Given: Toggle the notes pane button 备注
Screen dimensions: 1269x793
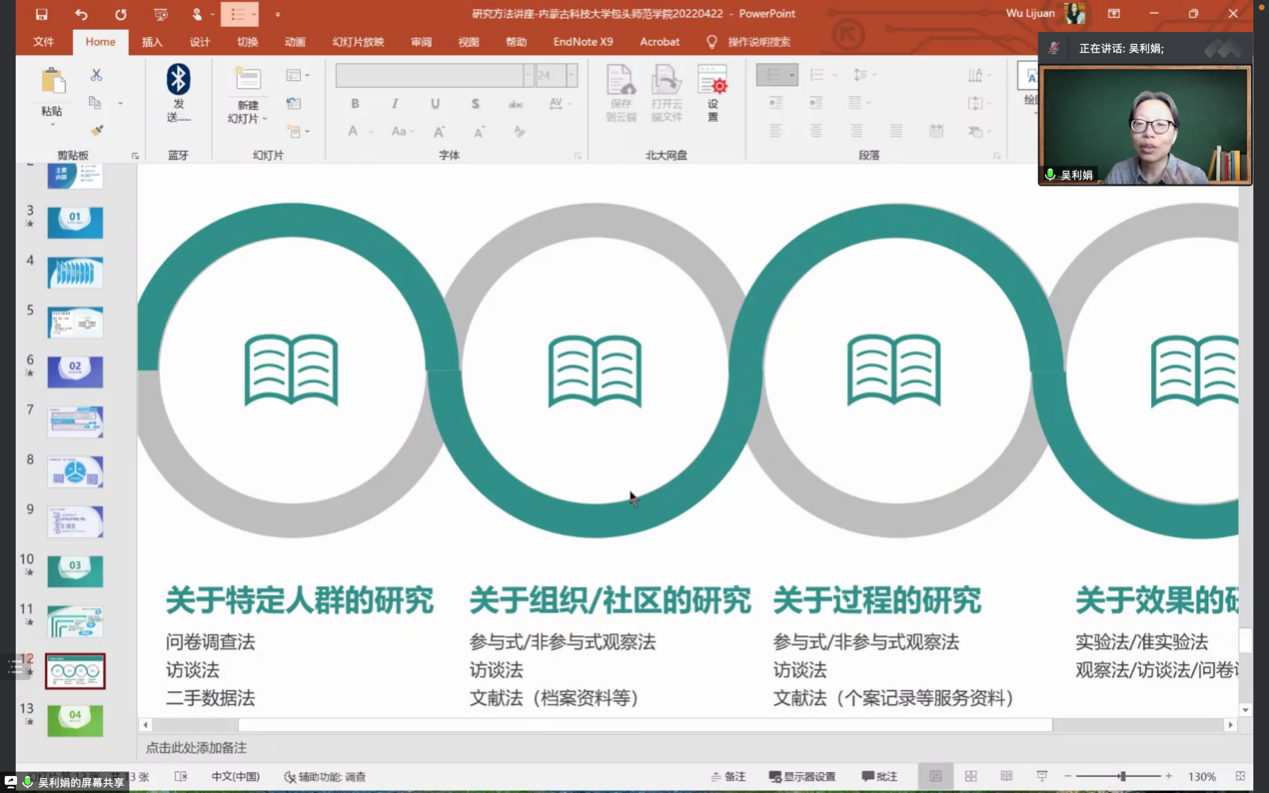Looking at the screenshot, I should click(x=728, y=776).
